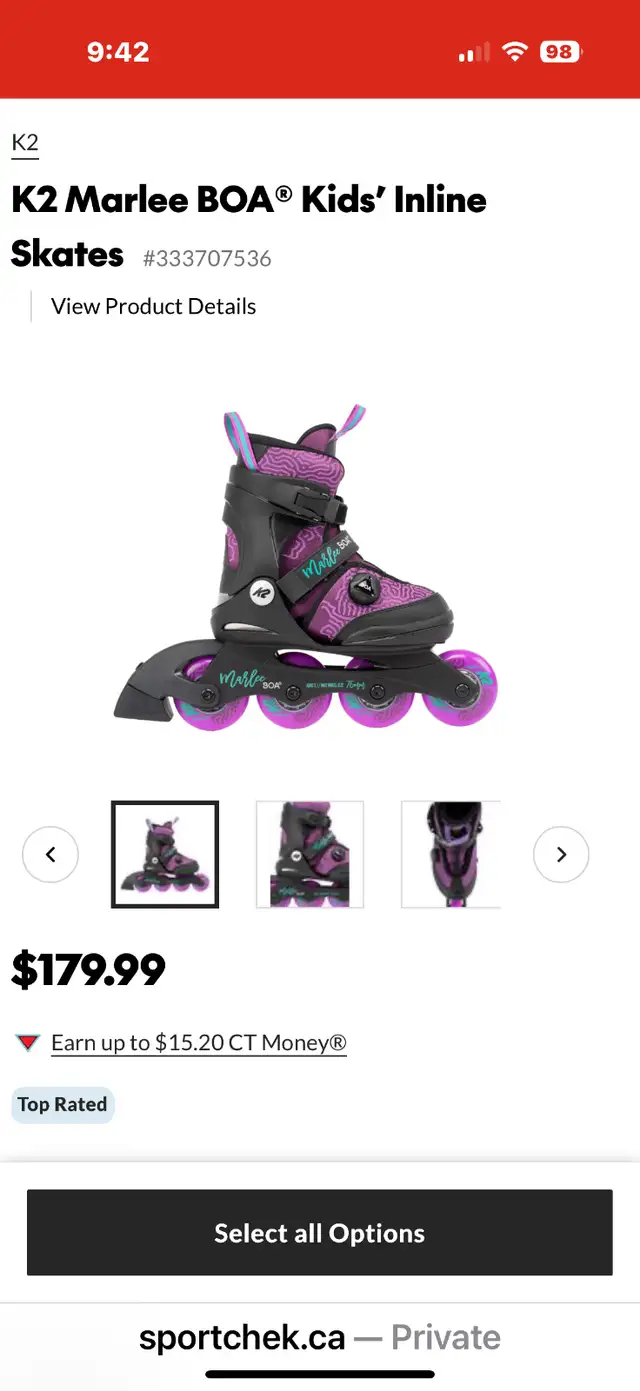Tap the cellular signal bars icon
The width and height of the screenshot is (640, 1391).
click(474, 52)
